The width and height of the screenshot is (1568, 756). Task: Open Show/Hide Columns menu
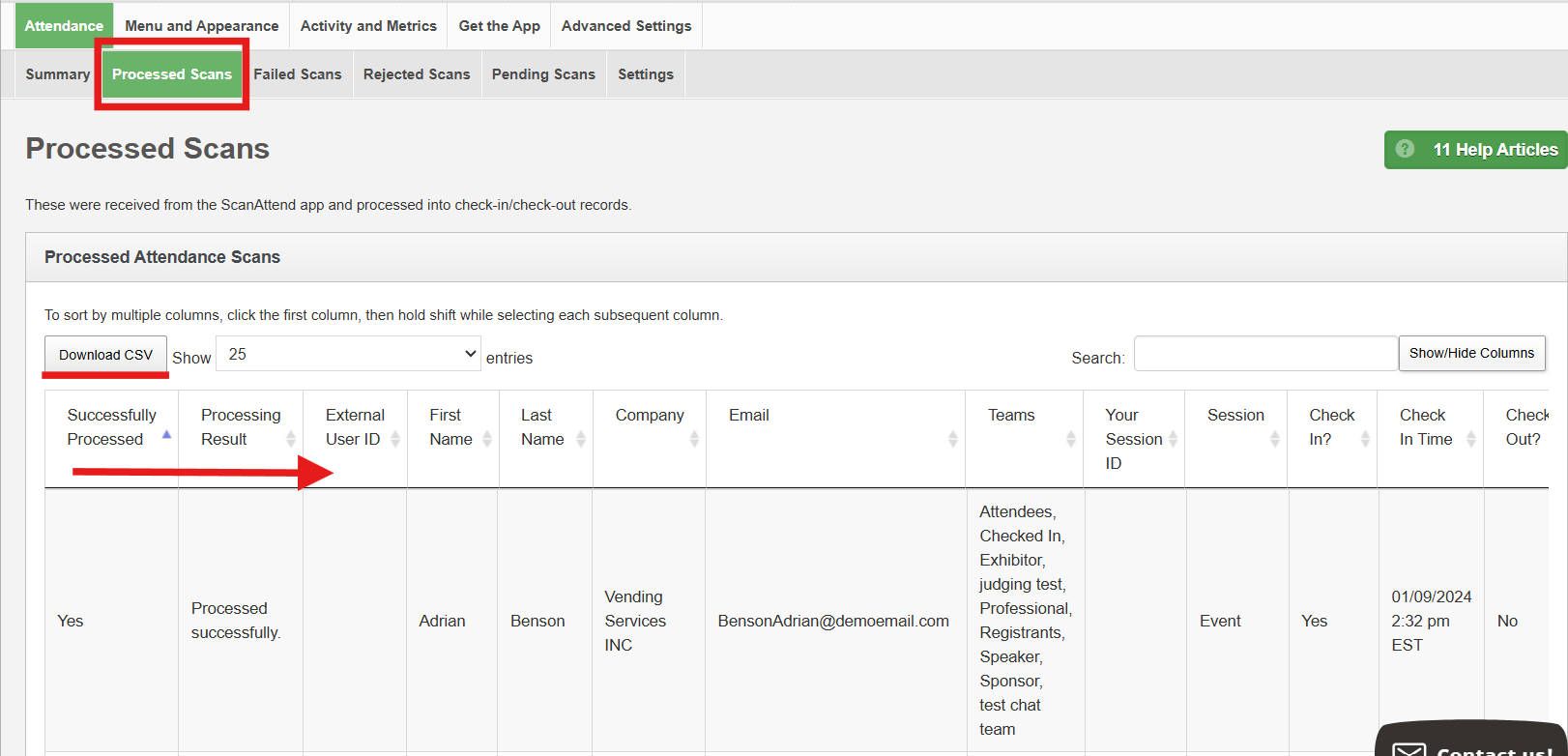click(1471, 354)
